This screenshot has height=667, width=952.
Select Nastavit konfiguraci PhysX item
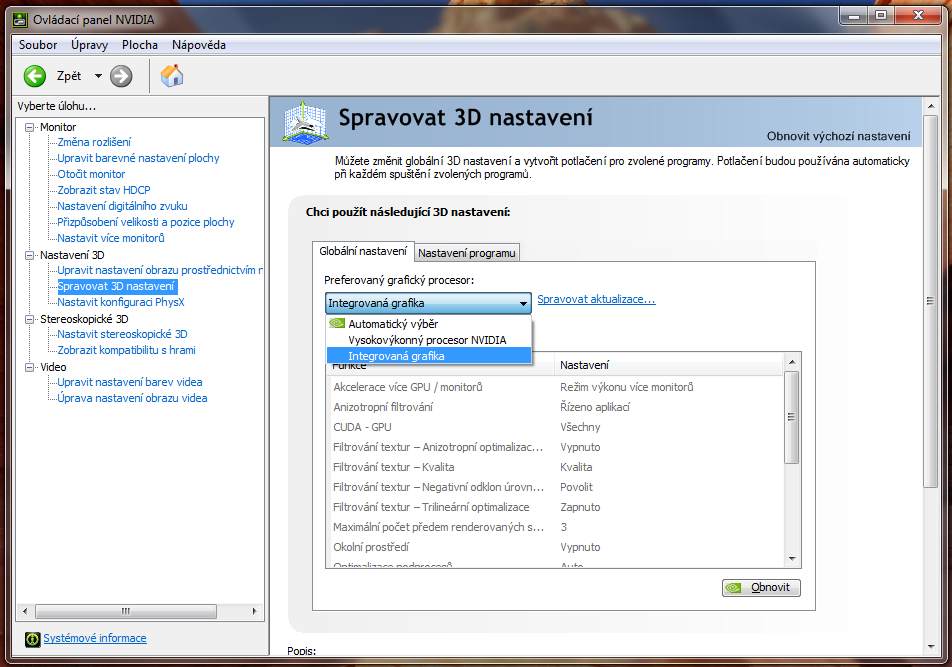click(x=121, y=302)
